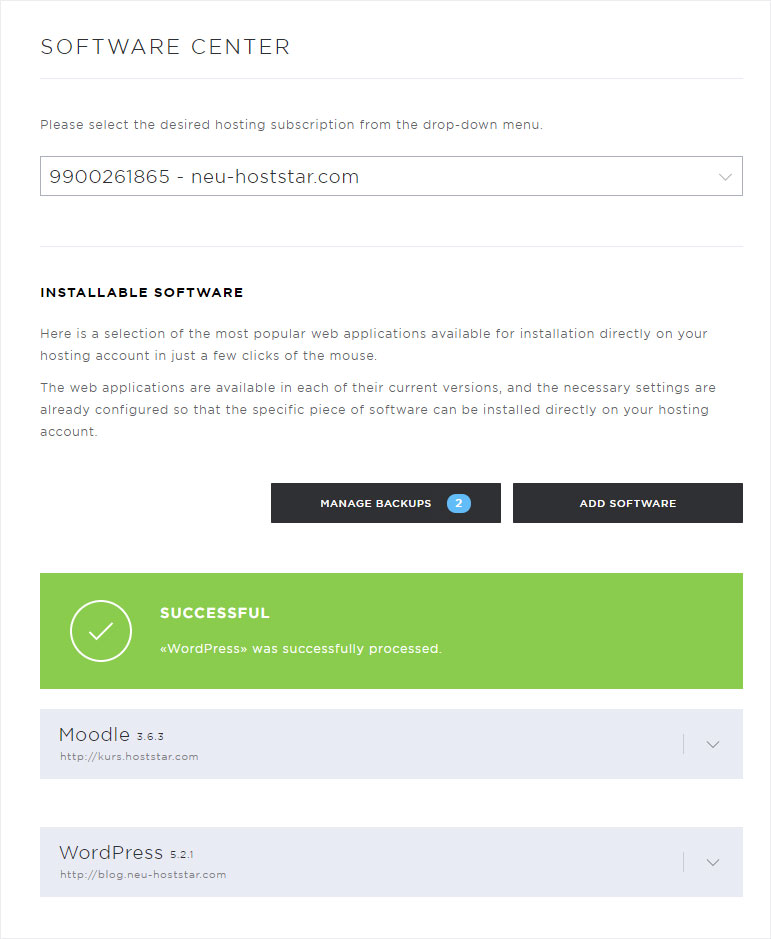Expand the Moodle entry with its chevron arrow
This screenshot has width=771, height=939.
[x=712, y=744]
